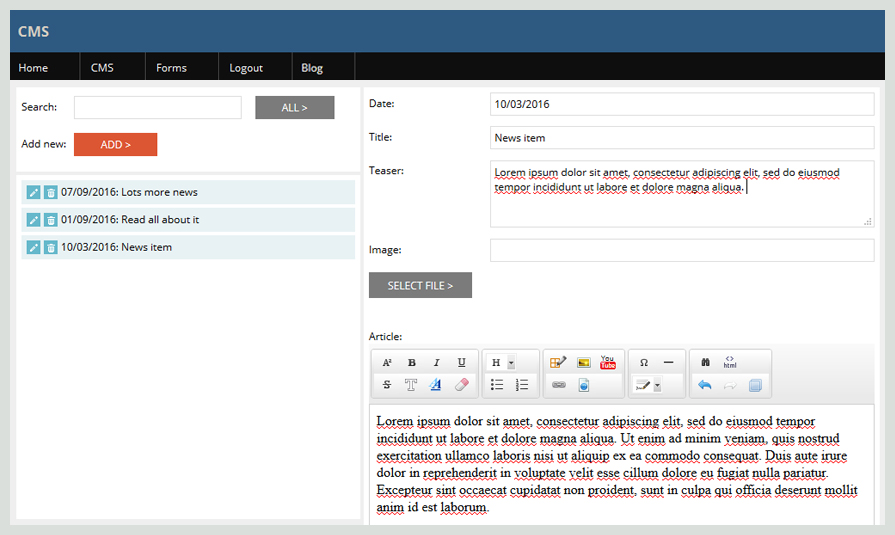
Task: Click inside the Teaser text area
Action: [x=682, y=194]
